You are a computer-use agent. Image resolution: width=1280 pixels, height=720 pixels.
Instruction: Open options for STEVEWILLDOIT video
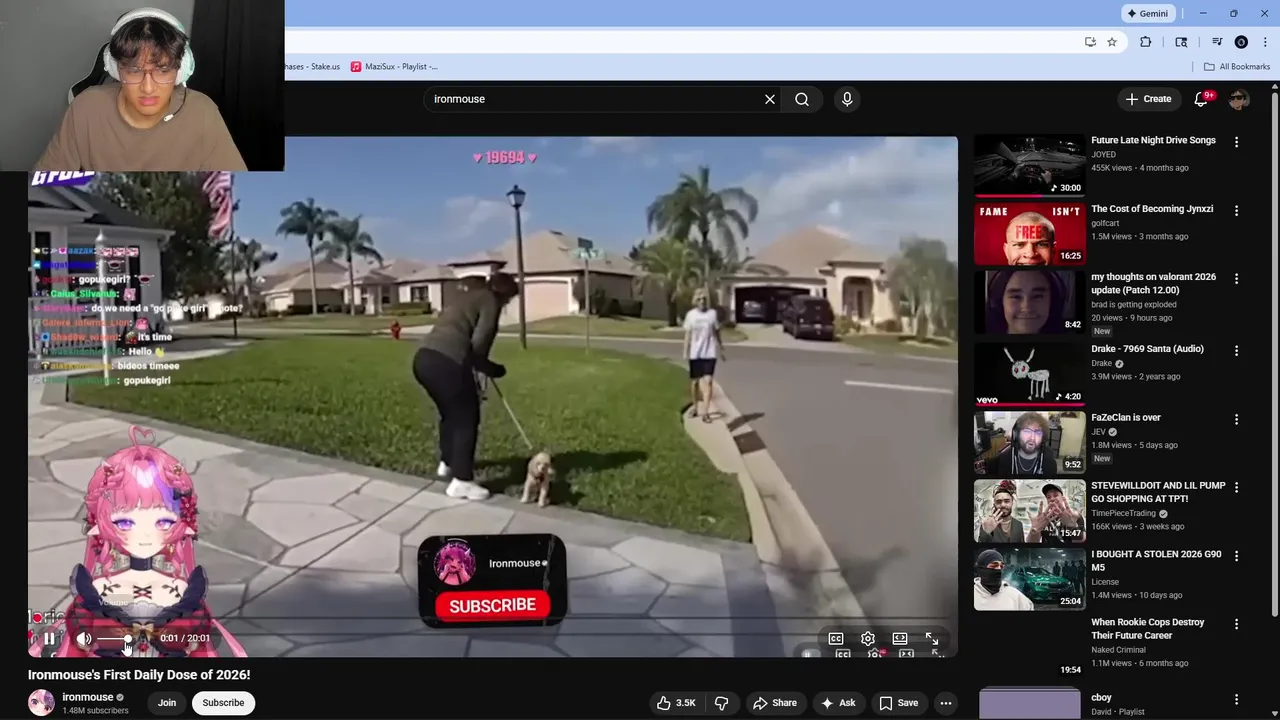(x=1236, y=487)
